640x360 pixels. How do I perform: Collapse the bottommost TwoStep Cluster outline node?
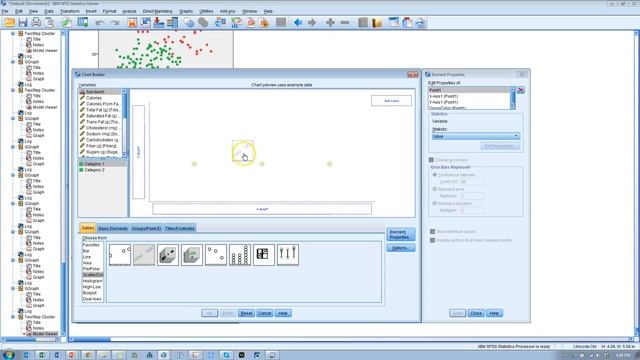click(x=13, y=317)
